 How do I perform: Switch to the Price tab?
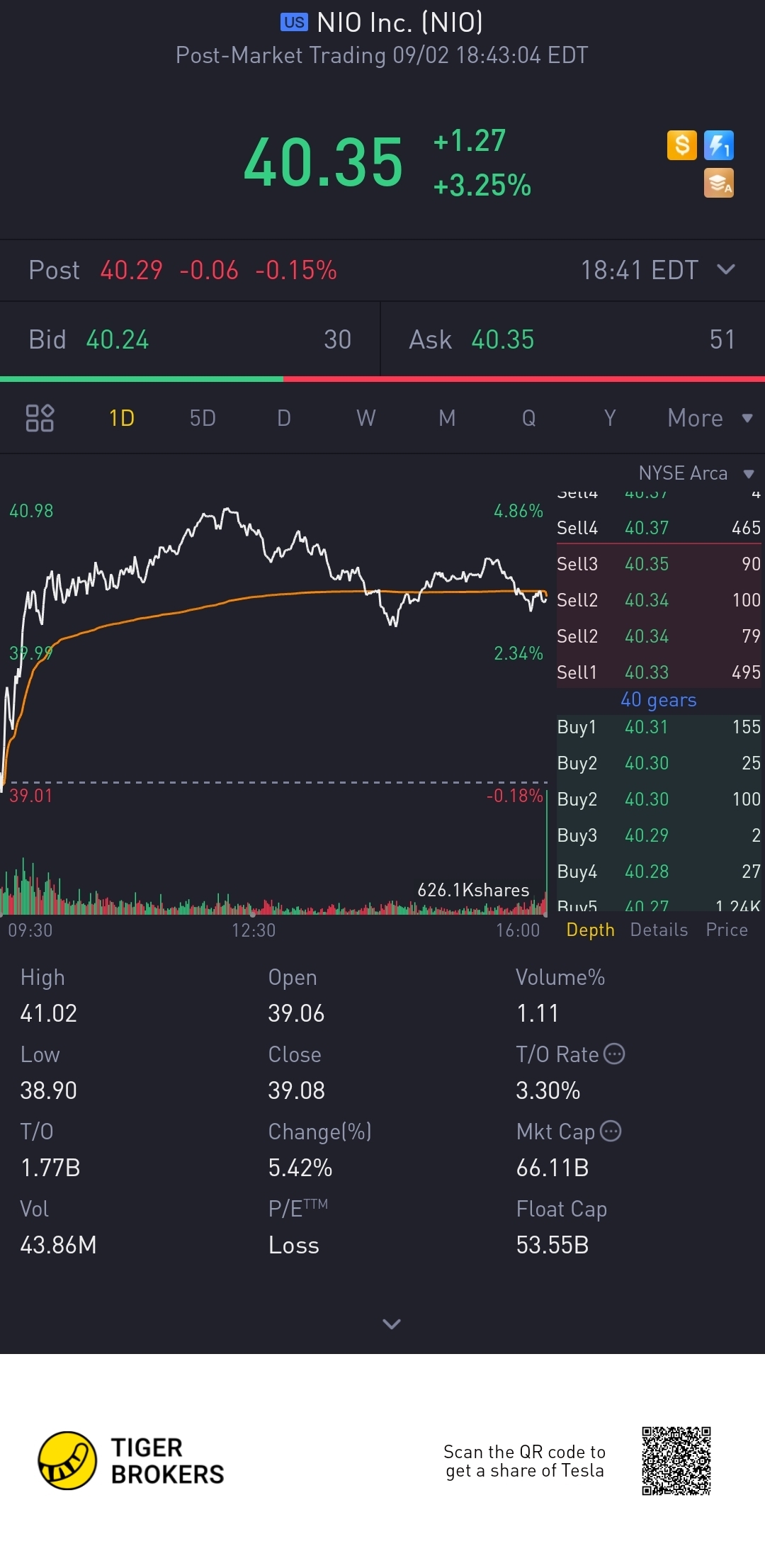click(x=727, y=930)
